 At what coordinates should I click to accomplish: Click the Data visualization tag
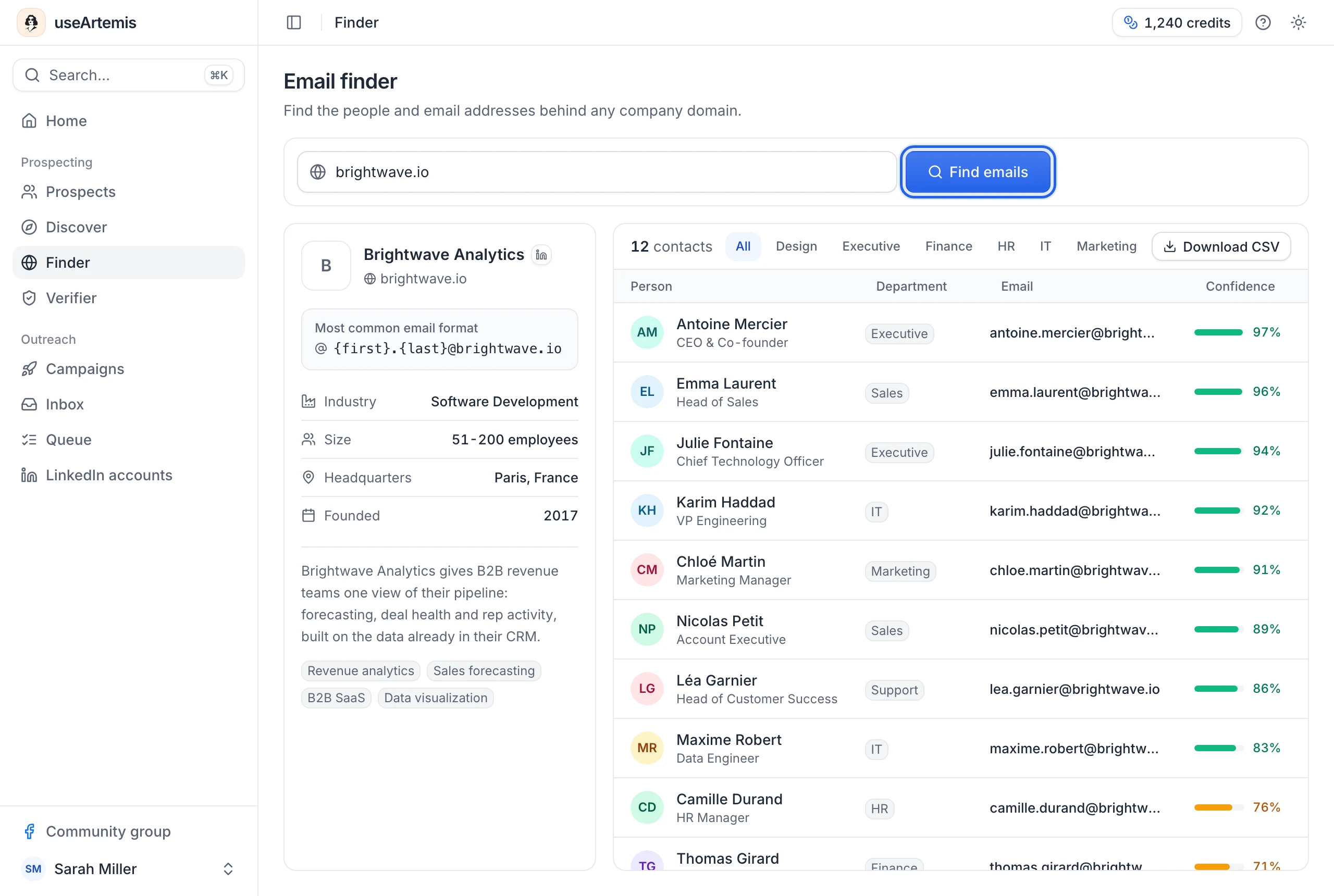[436, 698]
